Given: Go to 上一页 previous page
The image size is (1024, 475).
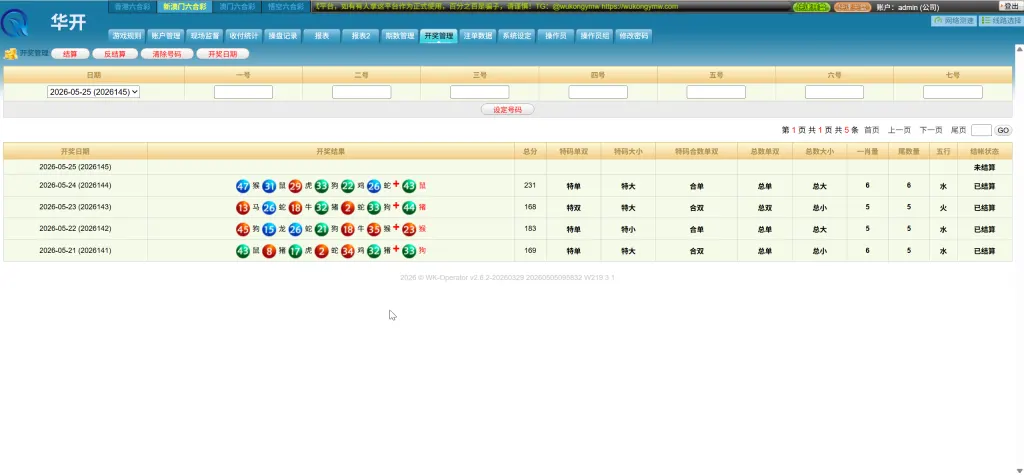Looking at the screenshot, I should coord(899,130).
